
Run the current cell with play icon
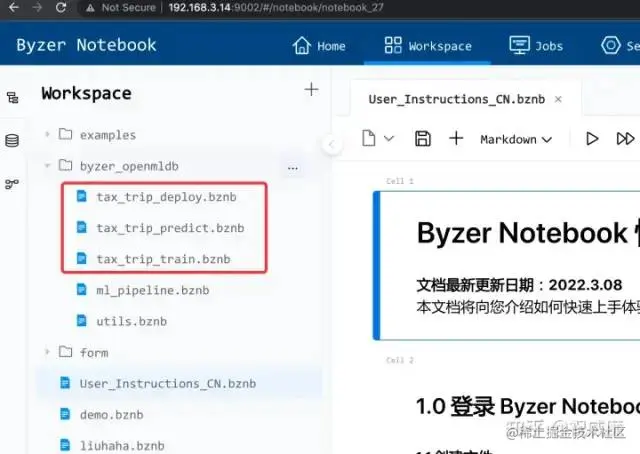point(592,139)
